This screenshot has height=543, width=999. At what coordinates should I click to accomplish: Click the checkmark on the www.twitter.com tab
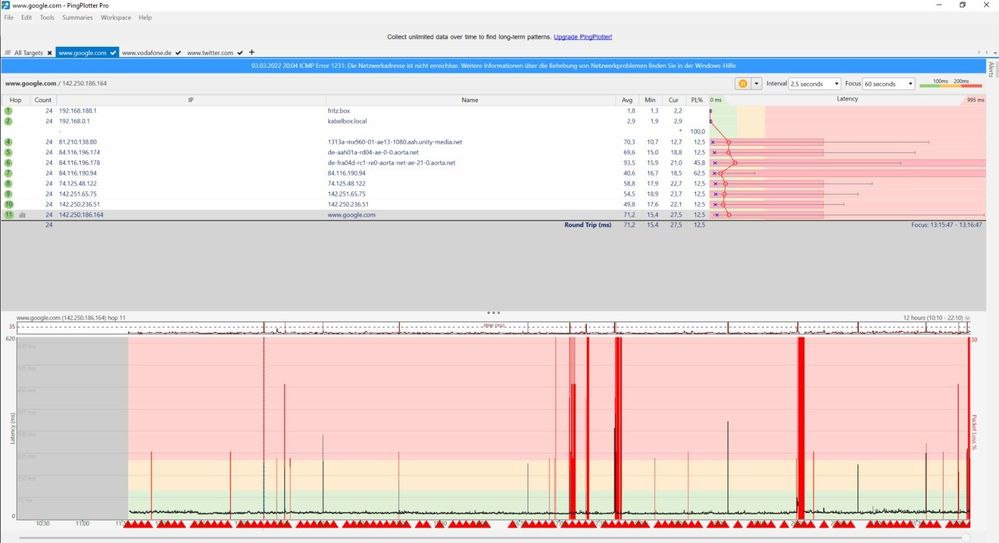240,53
